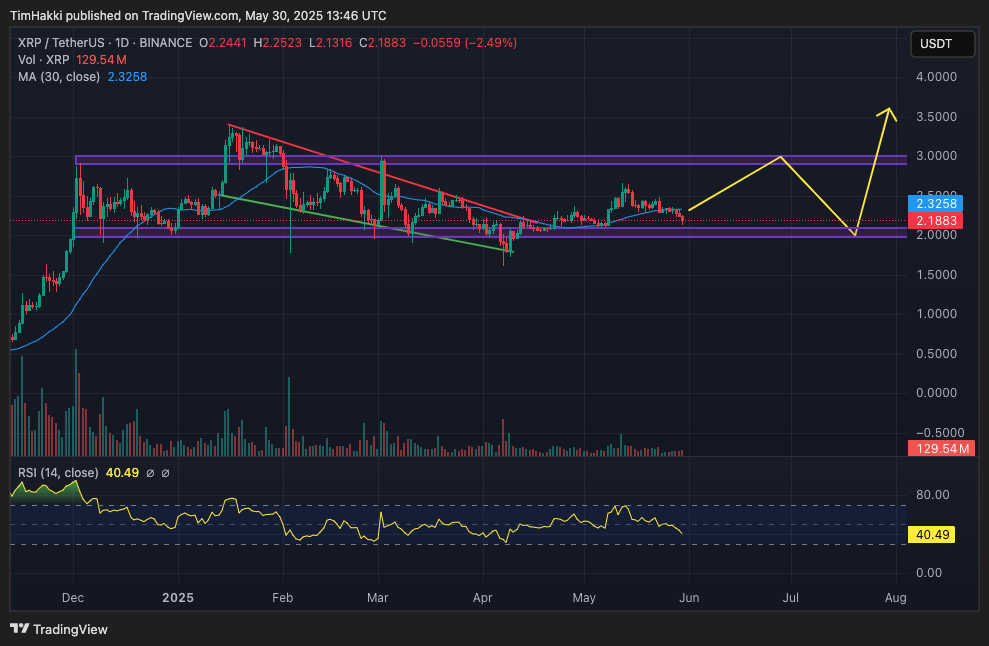The image size is (989, 646).
Task: Click the May label on the time axis
Action: 584,597
